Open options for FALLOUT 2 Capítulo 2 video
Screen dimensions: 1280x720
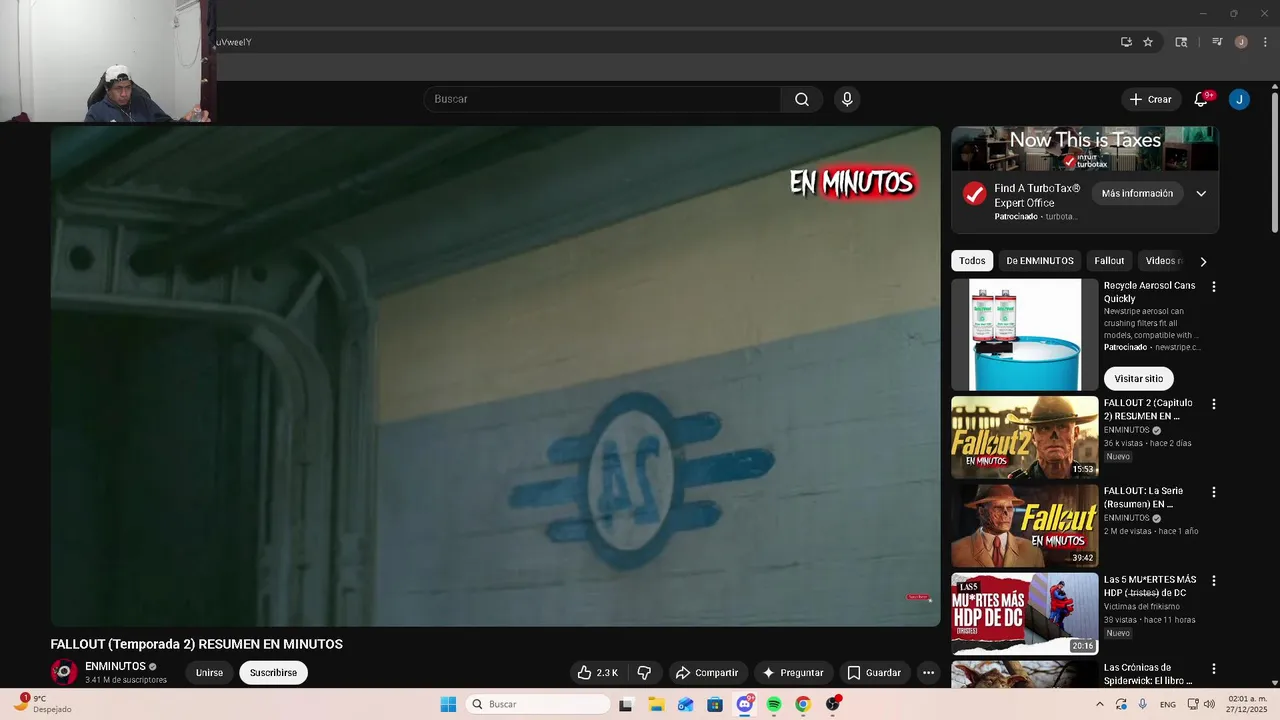point(1214,404)
